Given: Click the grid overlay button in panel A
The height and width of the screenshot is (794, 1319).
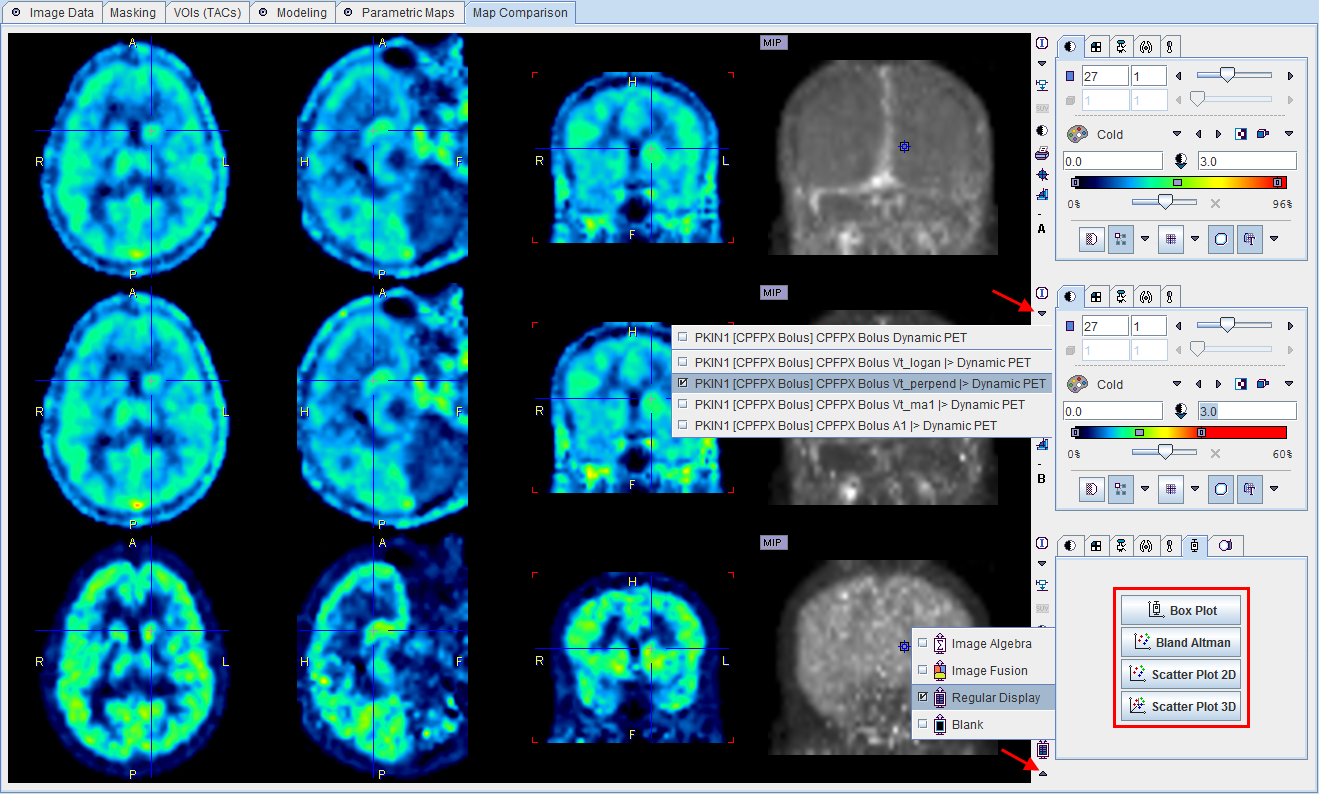Looking at the screenshot, I should tap(1170, 239).
